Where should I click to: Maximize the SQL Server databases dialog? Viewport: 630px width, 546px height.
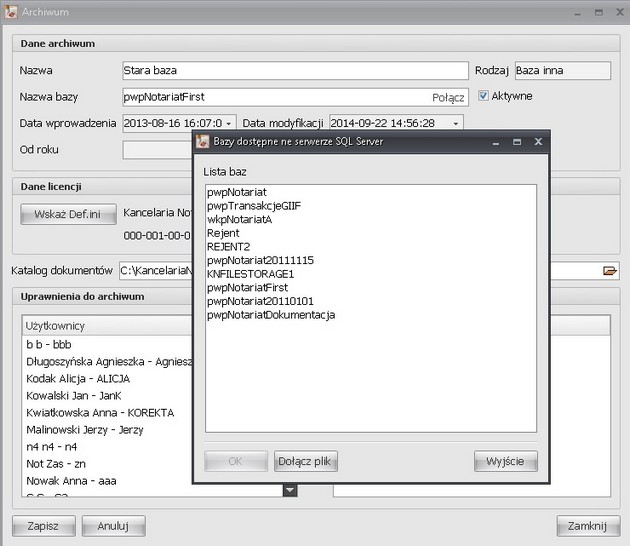click(516, 142)
